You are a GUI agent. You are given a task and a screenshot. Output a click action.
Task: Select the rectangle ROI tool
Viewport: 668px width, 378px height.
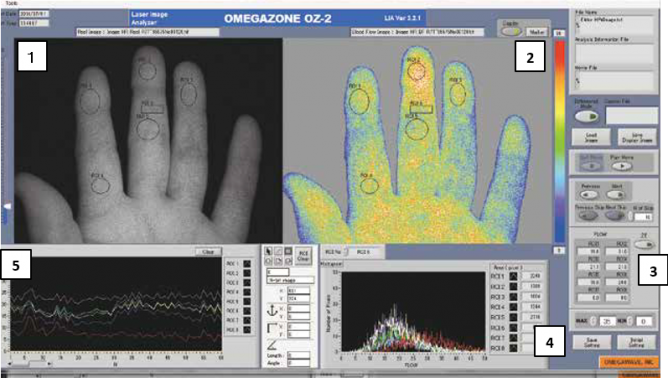click(288, 251)
